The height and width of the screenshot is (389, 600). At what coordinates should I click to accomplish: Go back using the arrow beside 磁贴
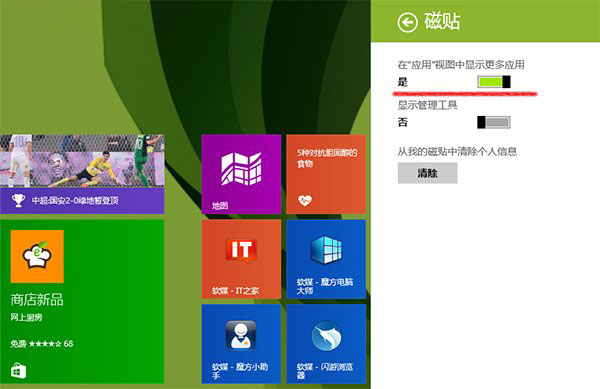point(407,23)
